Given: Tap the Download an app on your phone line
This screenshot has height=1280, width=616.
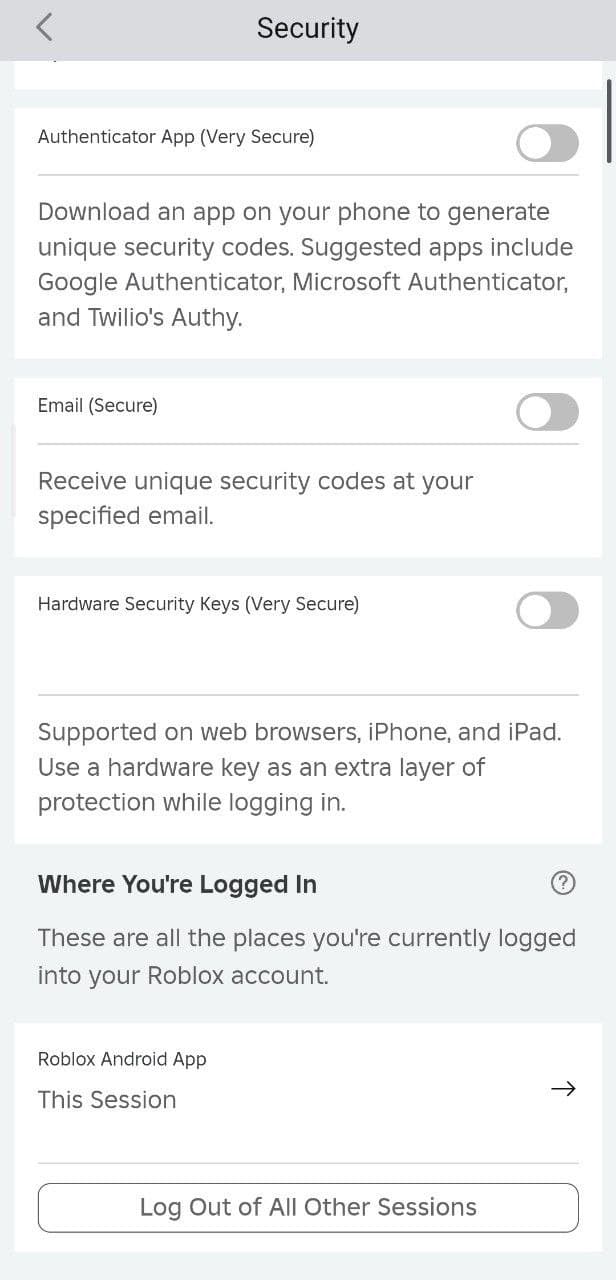Looking at the screenshot, I should coord(293,212).
